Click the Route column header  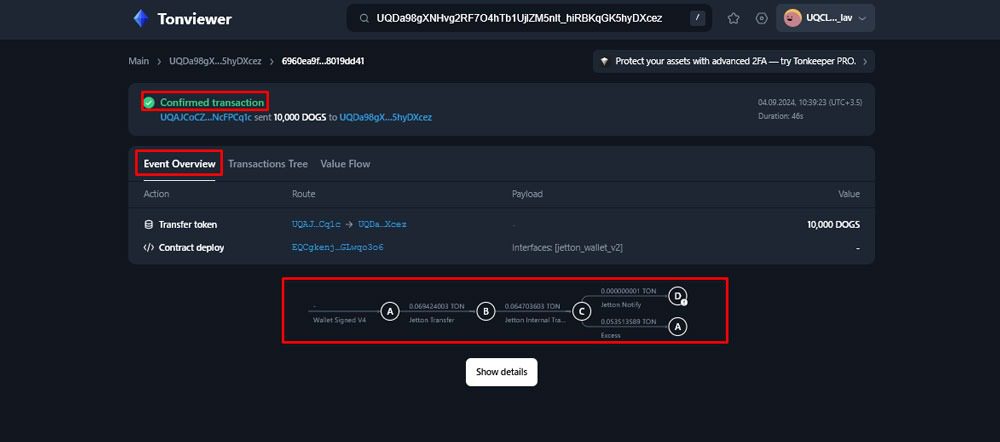pyautogui.click(x=304, y=194)
